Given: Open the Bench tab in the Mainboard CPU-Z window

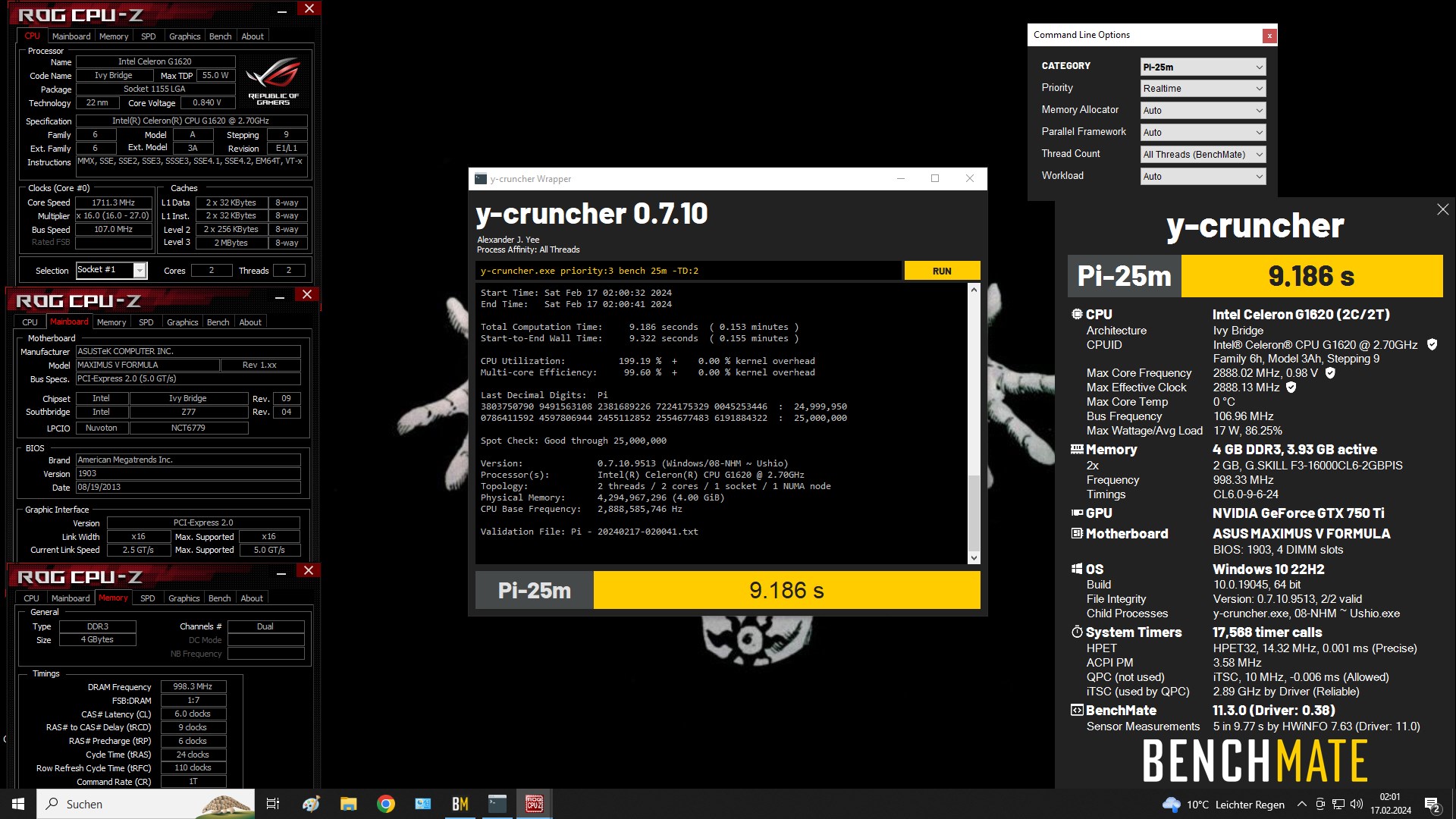Looking at the screenshot, I should (x=218, y=322).
